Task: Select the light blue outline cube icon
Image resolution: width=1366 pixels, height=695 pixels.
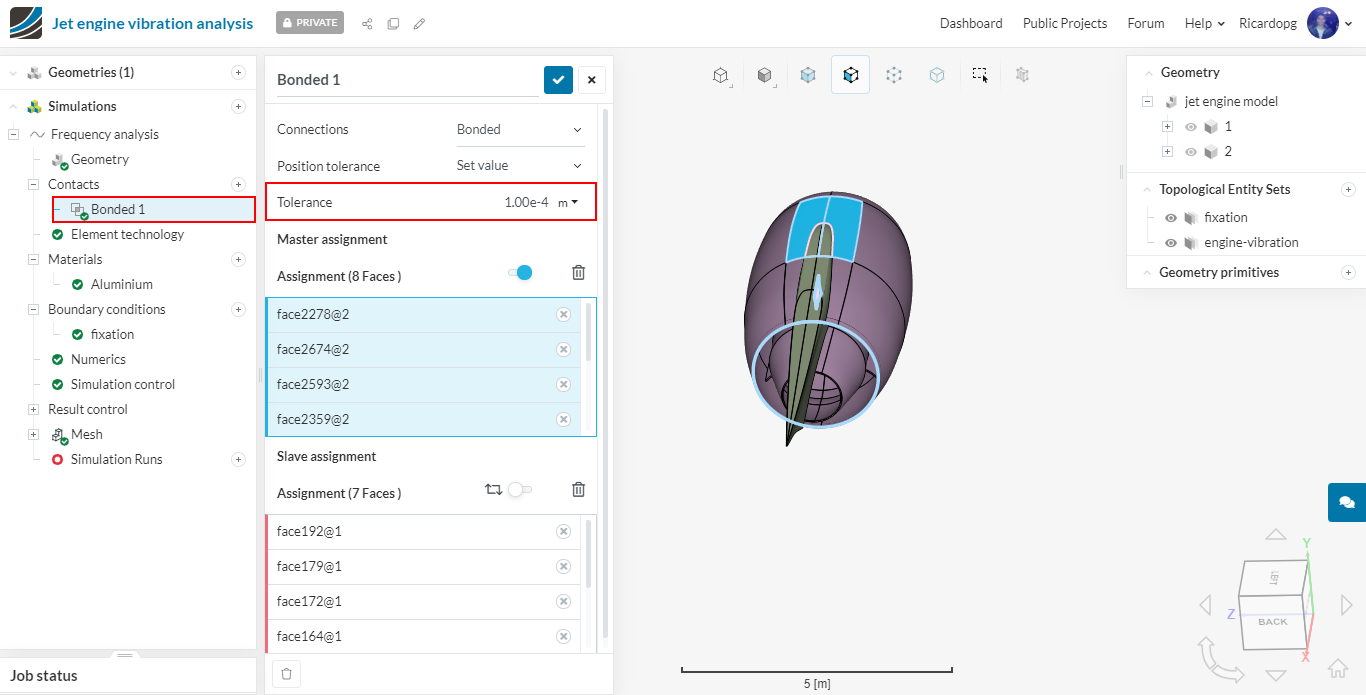Action: (937, 75)
